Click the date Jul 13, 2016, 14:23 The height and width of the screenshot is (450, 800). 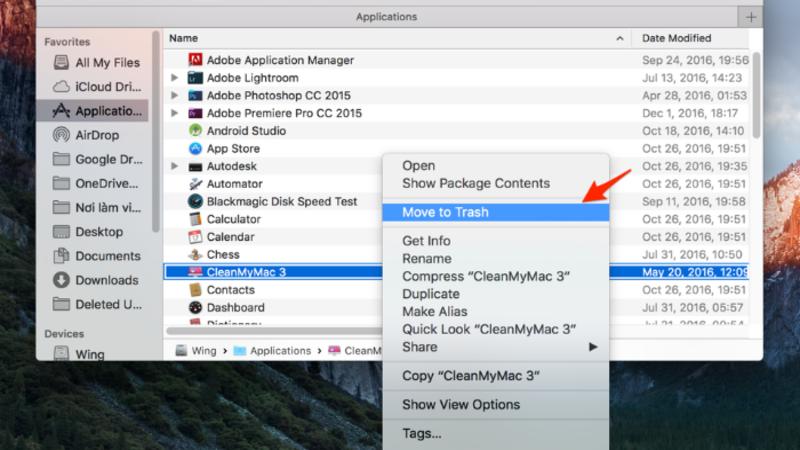692,78
